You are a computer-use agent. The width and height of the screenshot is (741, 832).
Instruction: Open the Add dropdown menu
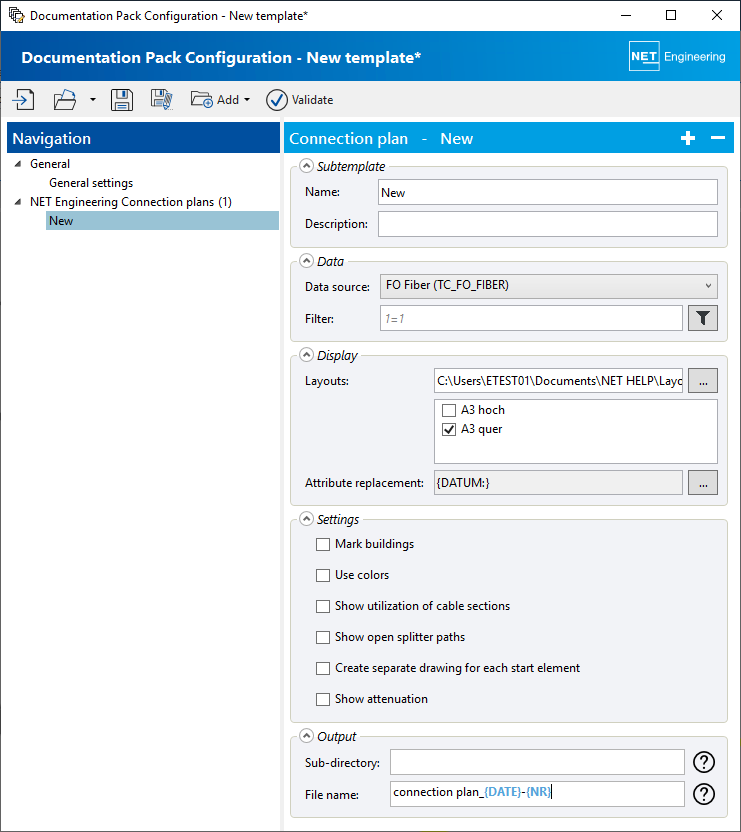220,100
